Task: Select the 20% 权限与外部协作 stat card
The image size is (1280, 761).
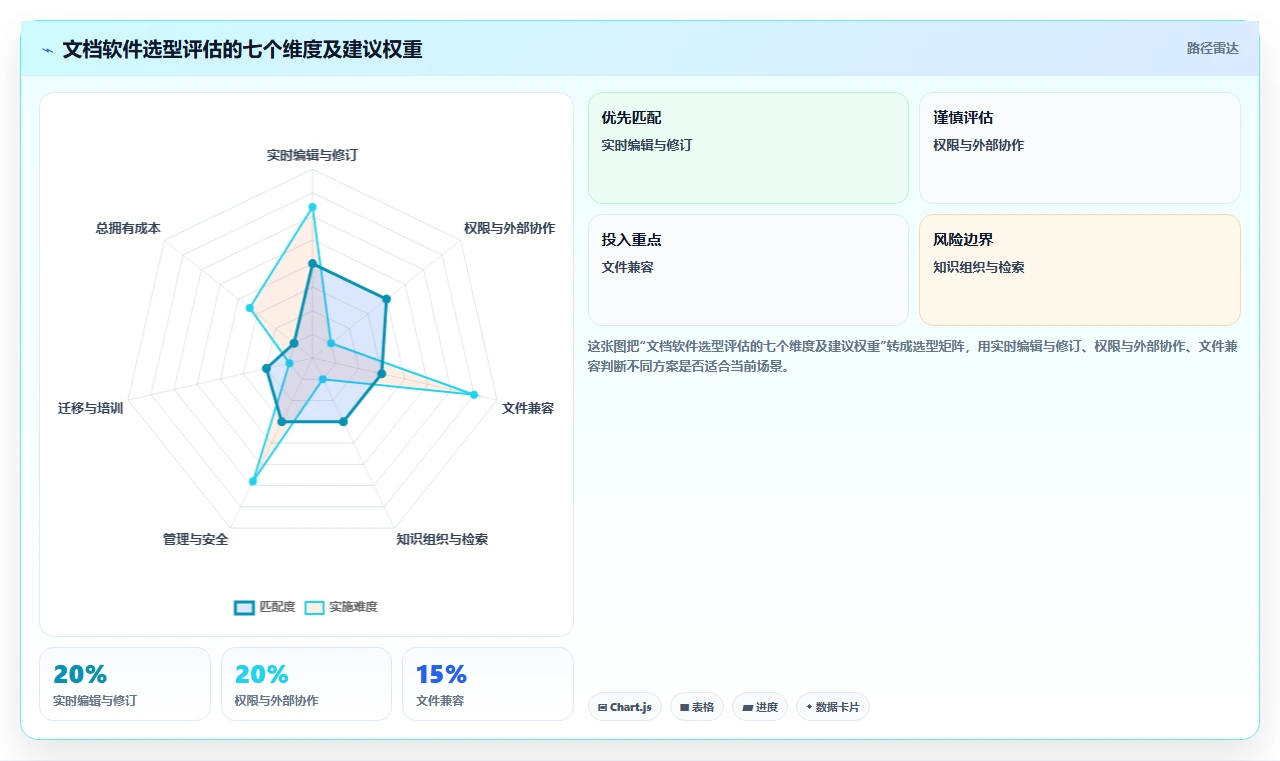Action: coord(306,684)
